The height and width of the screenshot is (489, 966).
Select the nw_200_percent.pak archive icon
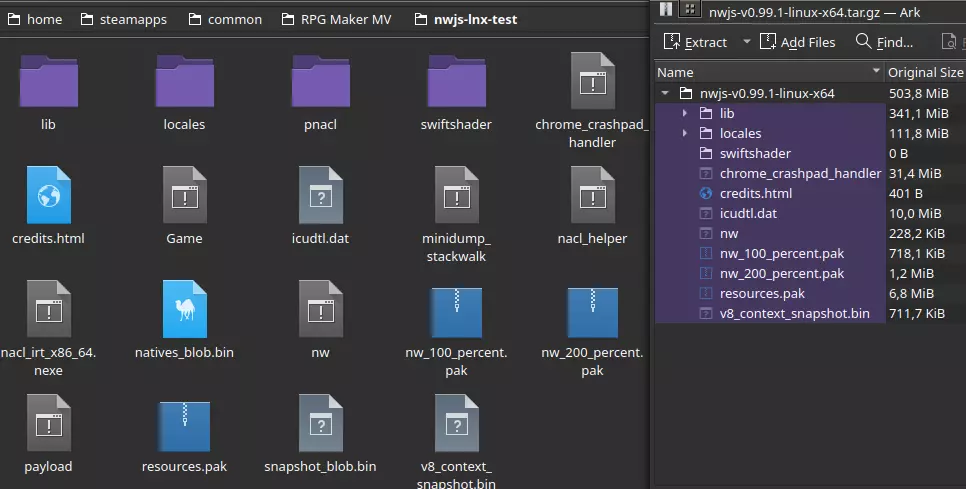pyautogui.click(x=593, y=312)
